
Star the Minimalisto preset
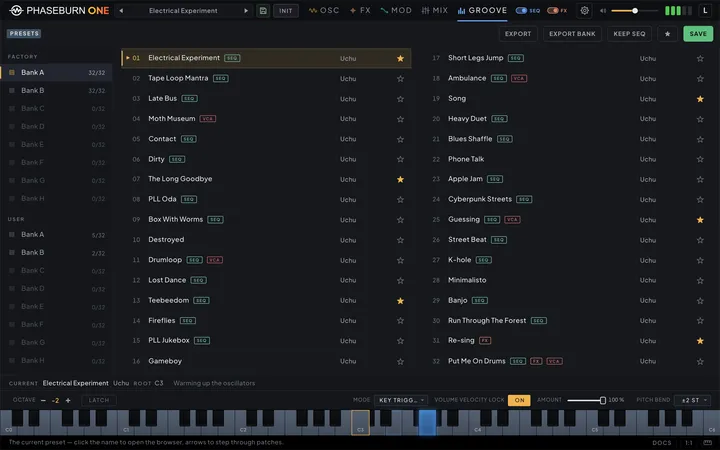pos(700,280)
